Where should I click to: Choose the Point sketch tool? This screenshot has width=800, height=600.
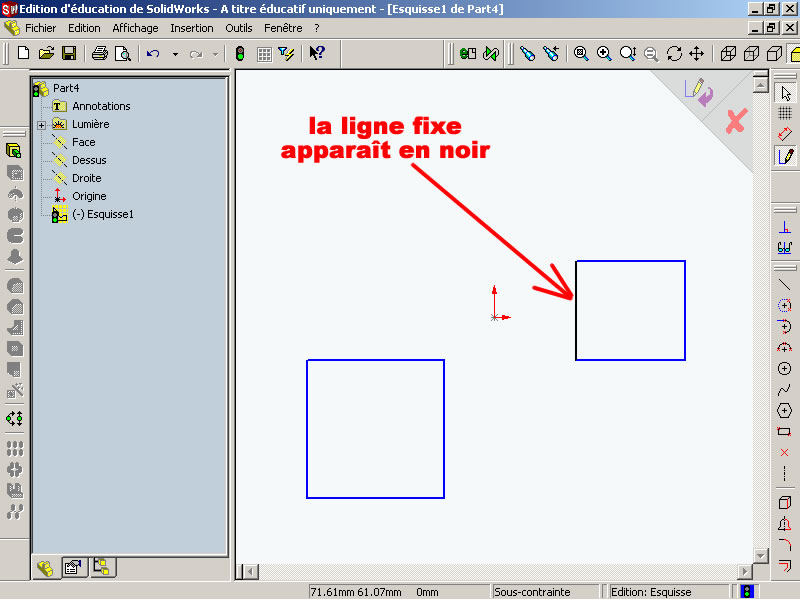pyautogui.click(x=785, y=453)
